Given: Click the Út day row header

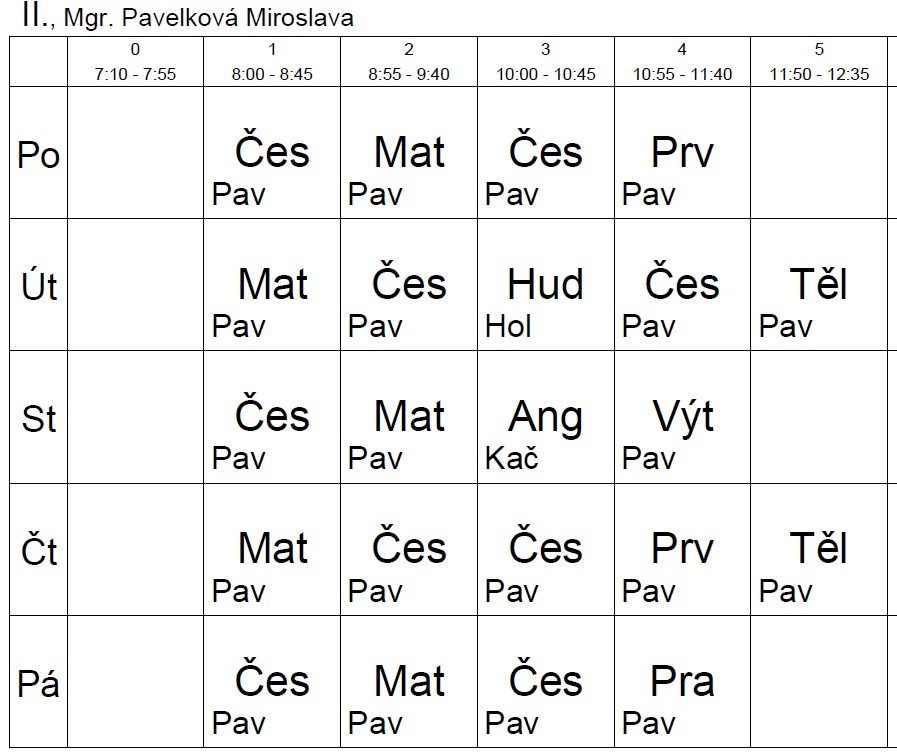Looking at the screenshot, I should point(38,285).
